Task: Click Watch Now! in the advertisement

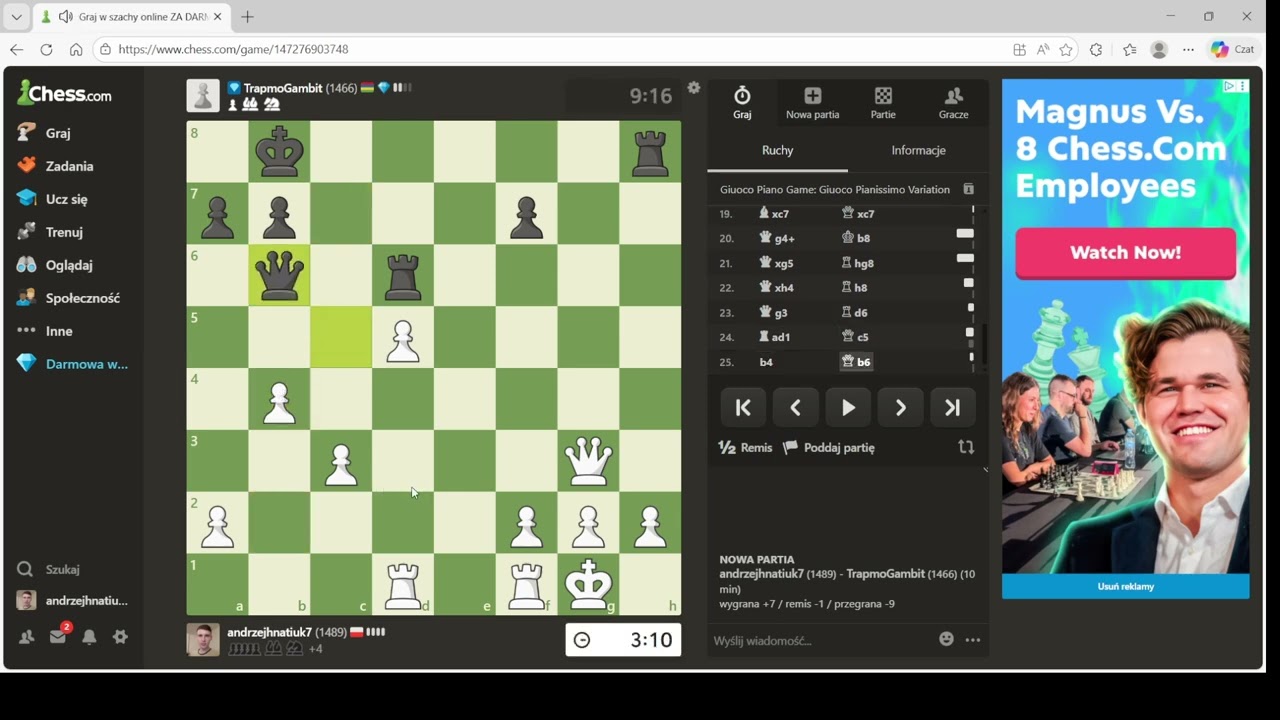Action: [x=1125, y=253]
